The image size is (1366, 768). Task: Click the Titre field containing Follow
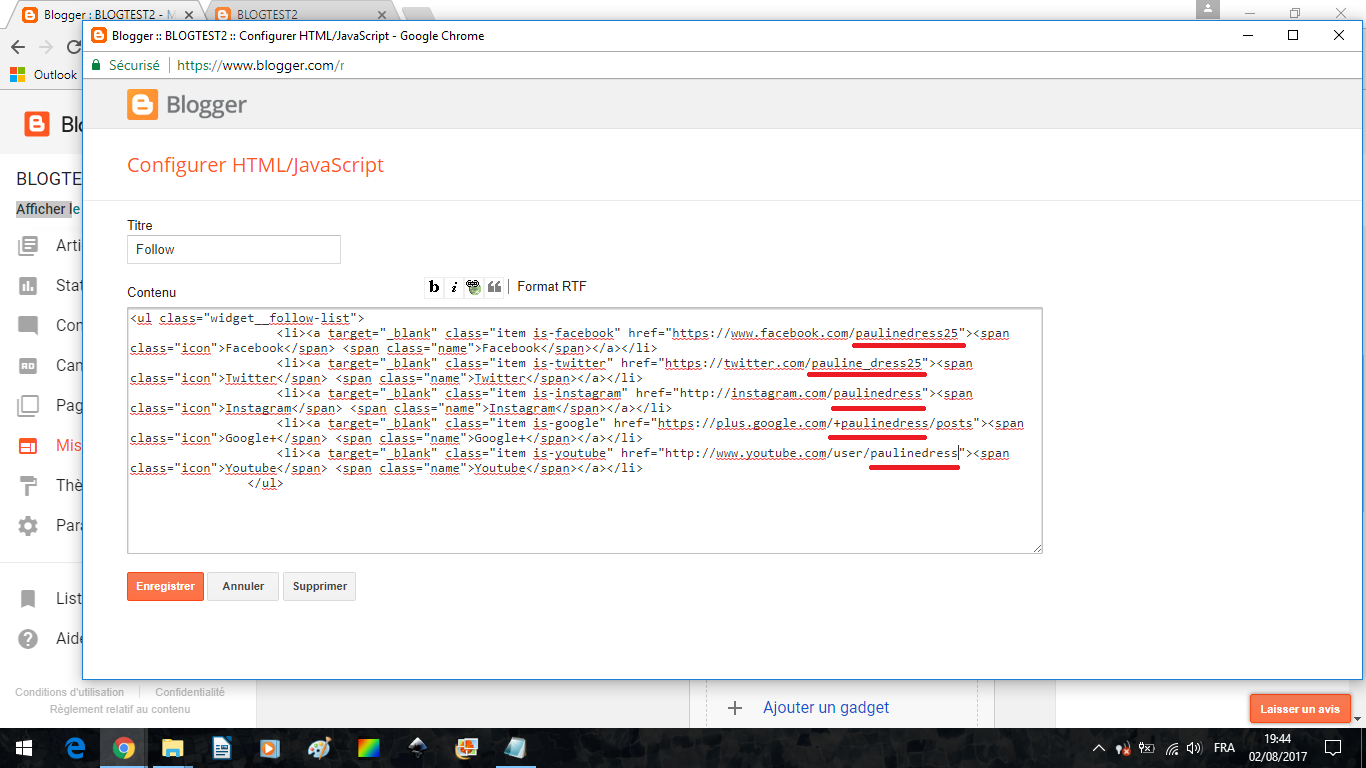(234, 249)
